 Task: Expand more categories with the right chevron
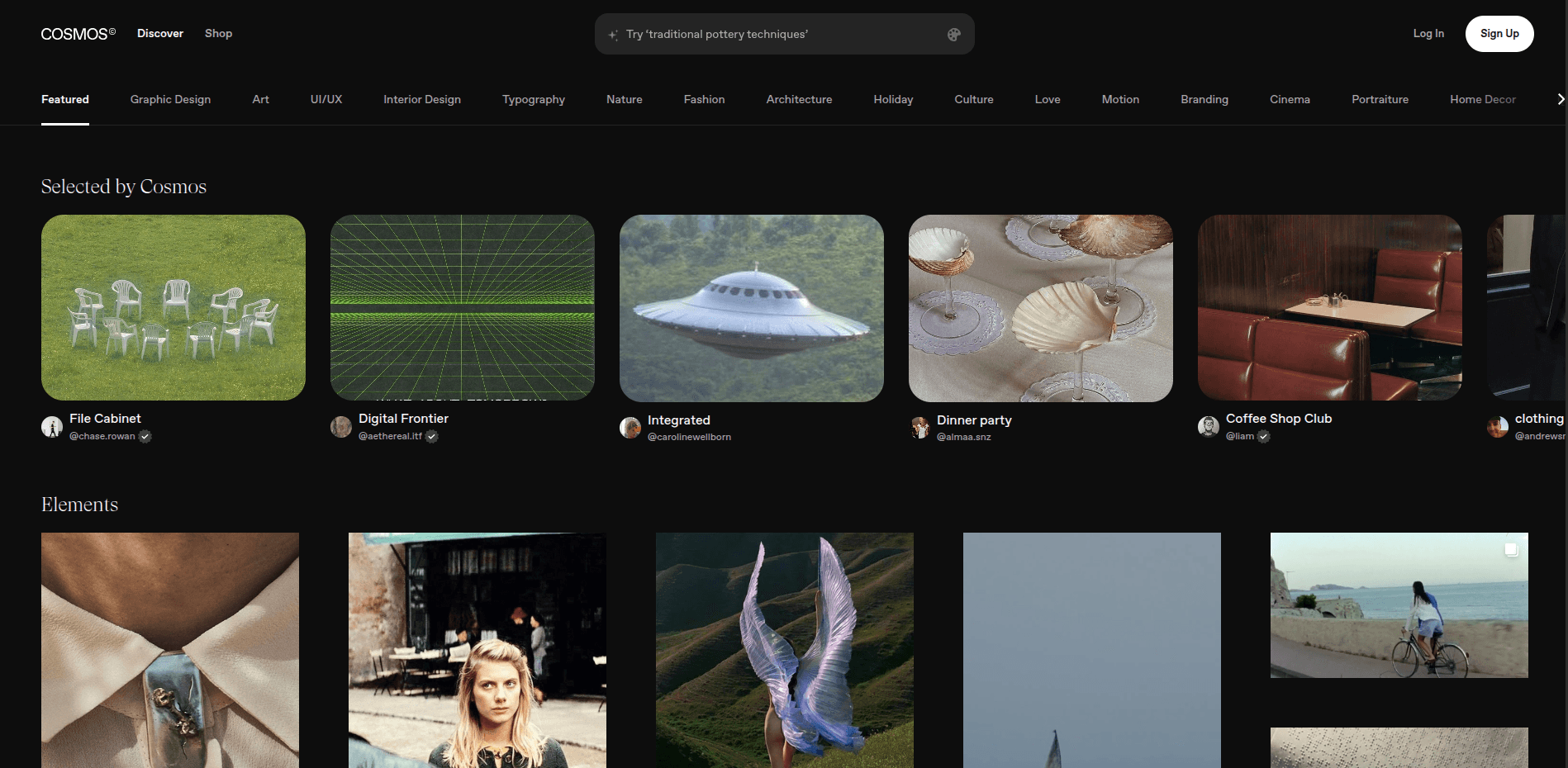1560,99
